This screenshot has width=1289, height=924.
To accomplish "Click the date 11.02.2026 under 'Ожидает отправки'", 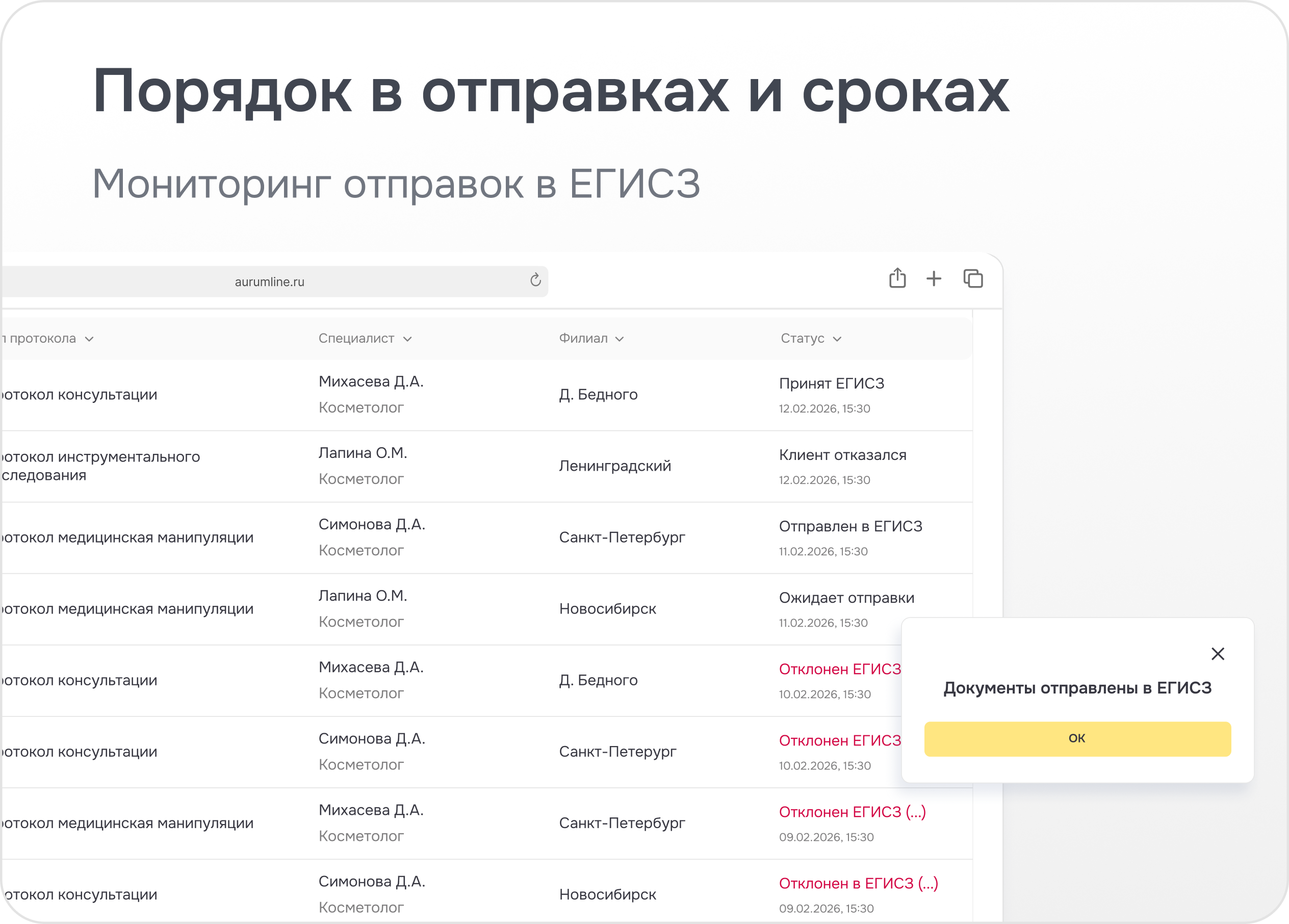I will pos(823,623).
